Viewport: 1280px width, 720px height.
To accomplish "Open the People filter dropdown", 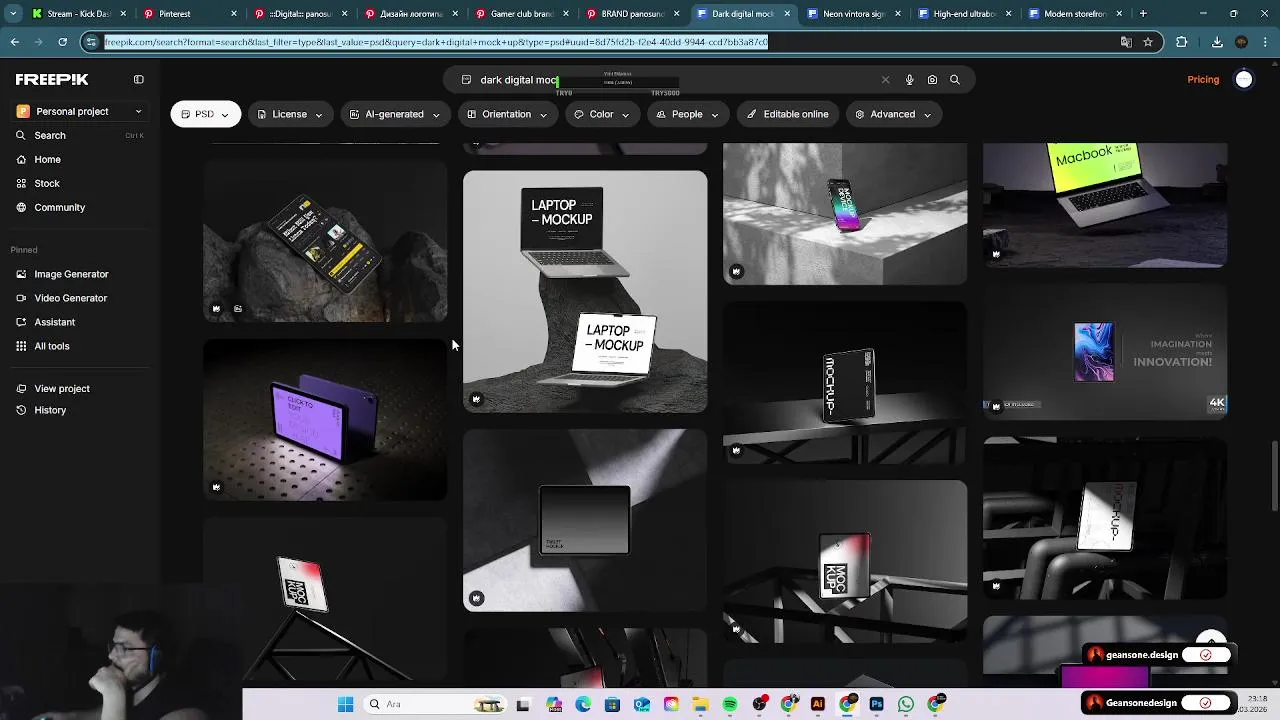I will [x=688, y=114].
